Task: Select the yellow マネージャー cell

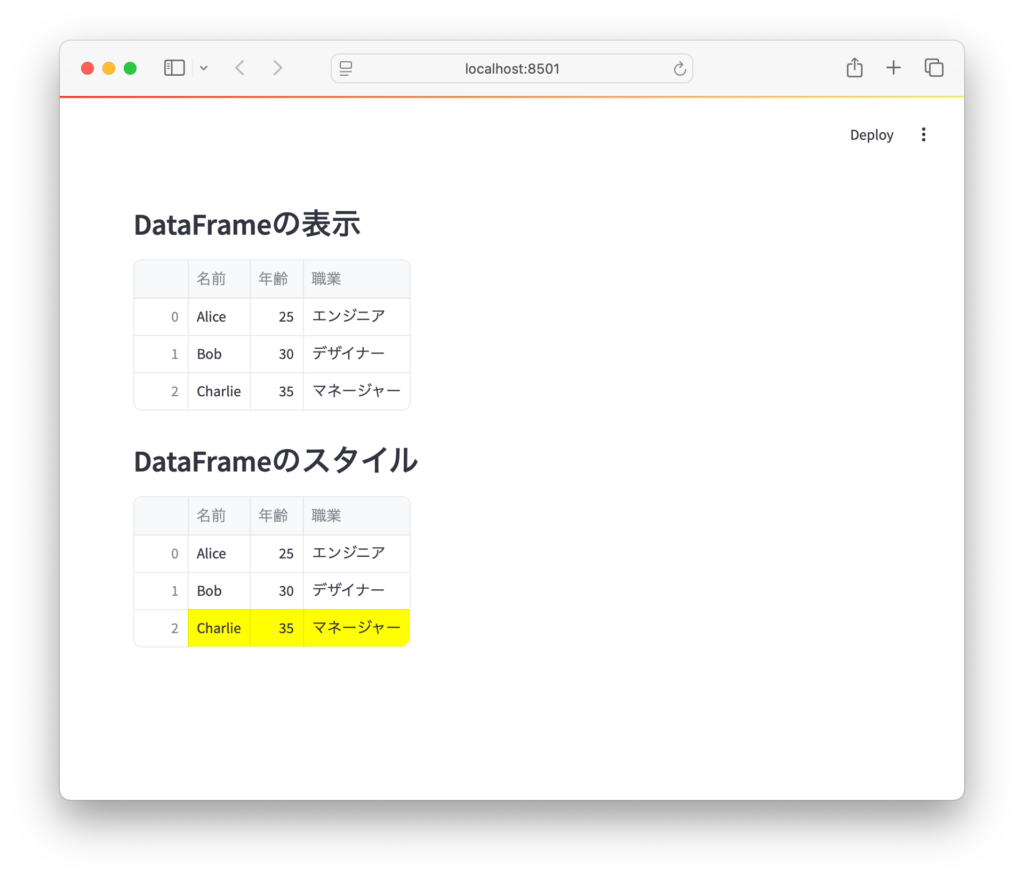Action: [x=356, y=628]
